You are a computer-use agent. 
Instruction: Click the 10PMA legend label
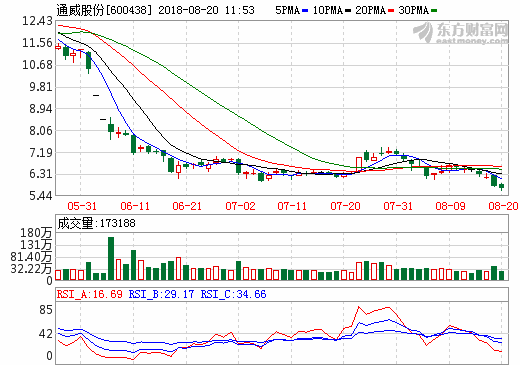328,10
